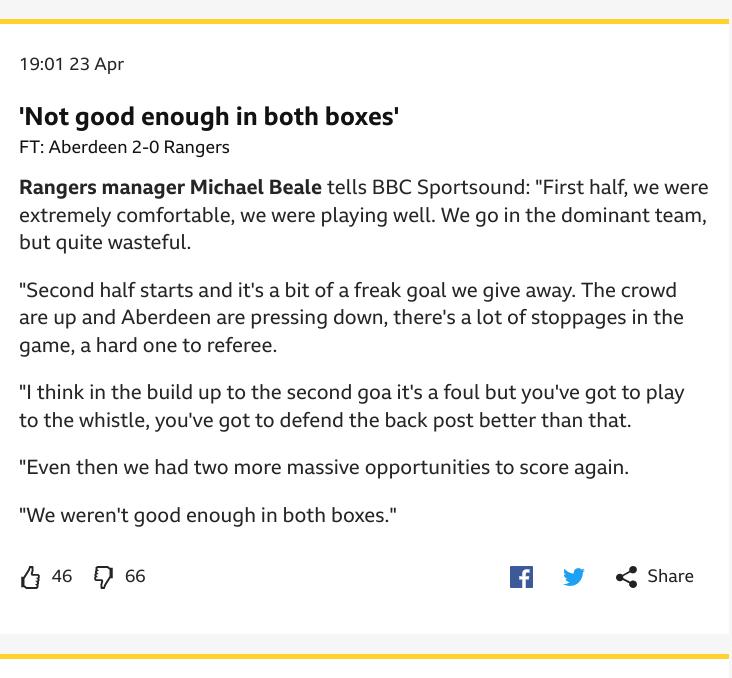Share the post on Twitter
This screenshot has width=732, height=678.
(574, 577)
